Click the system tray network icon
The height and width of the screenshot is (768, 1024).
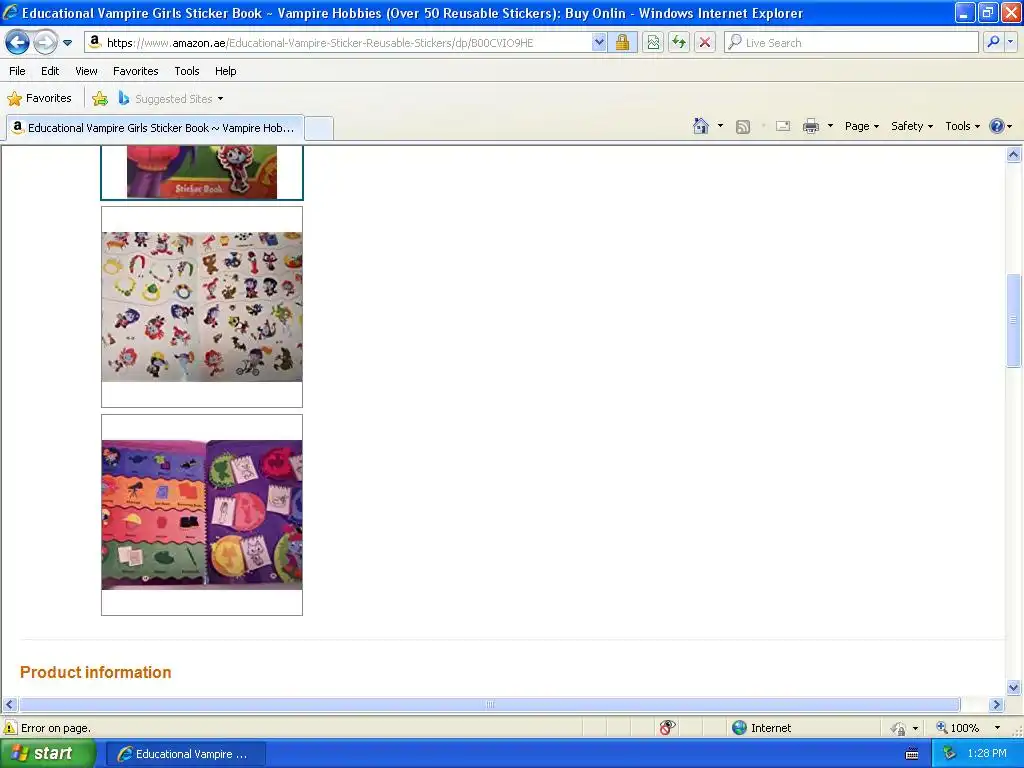(950, 754)
